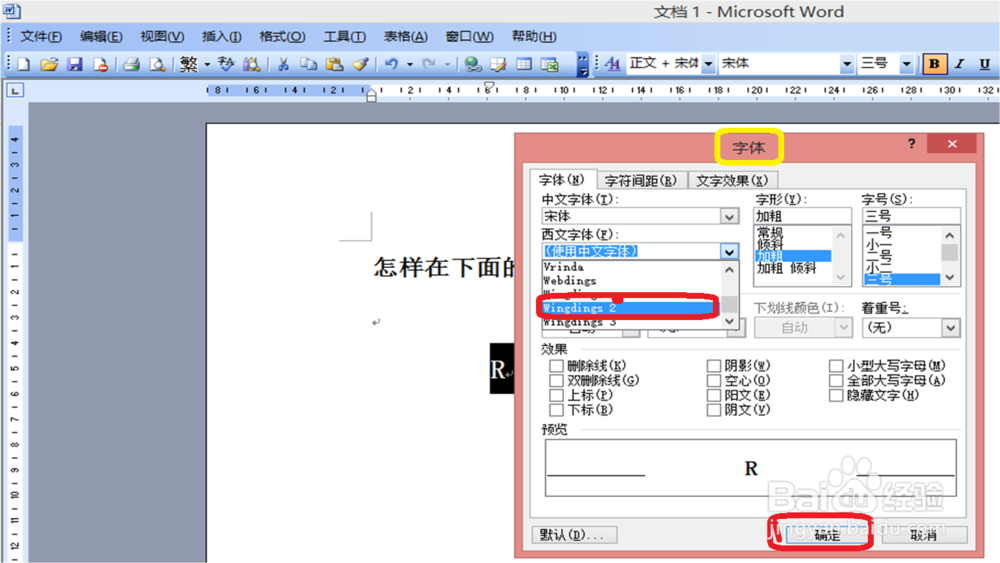Click the 默认 default button
This screenshot has width=1000, height=563.
[x=574, y=535]
